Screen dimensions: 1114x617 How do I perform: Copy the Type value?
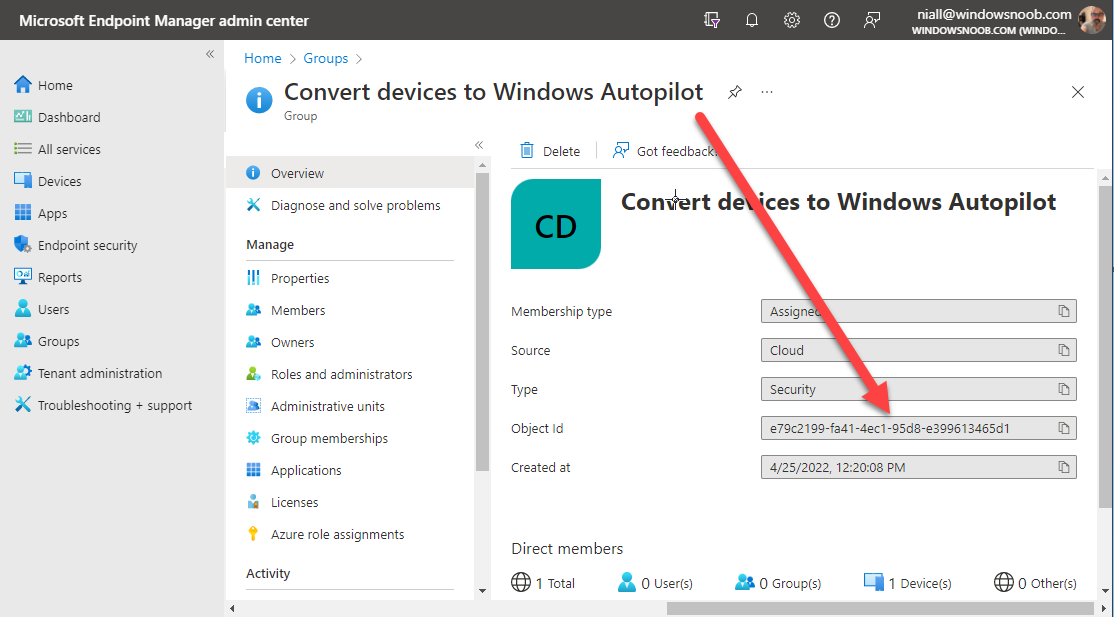(1064, 390)
